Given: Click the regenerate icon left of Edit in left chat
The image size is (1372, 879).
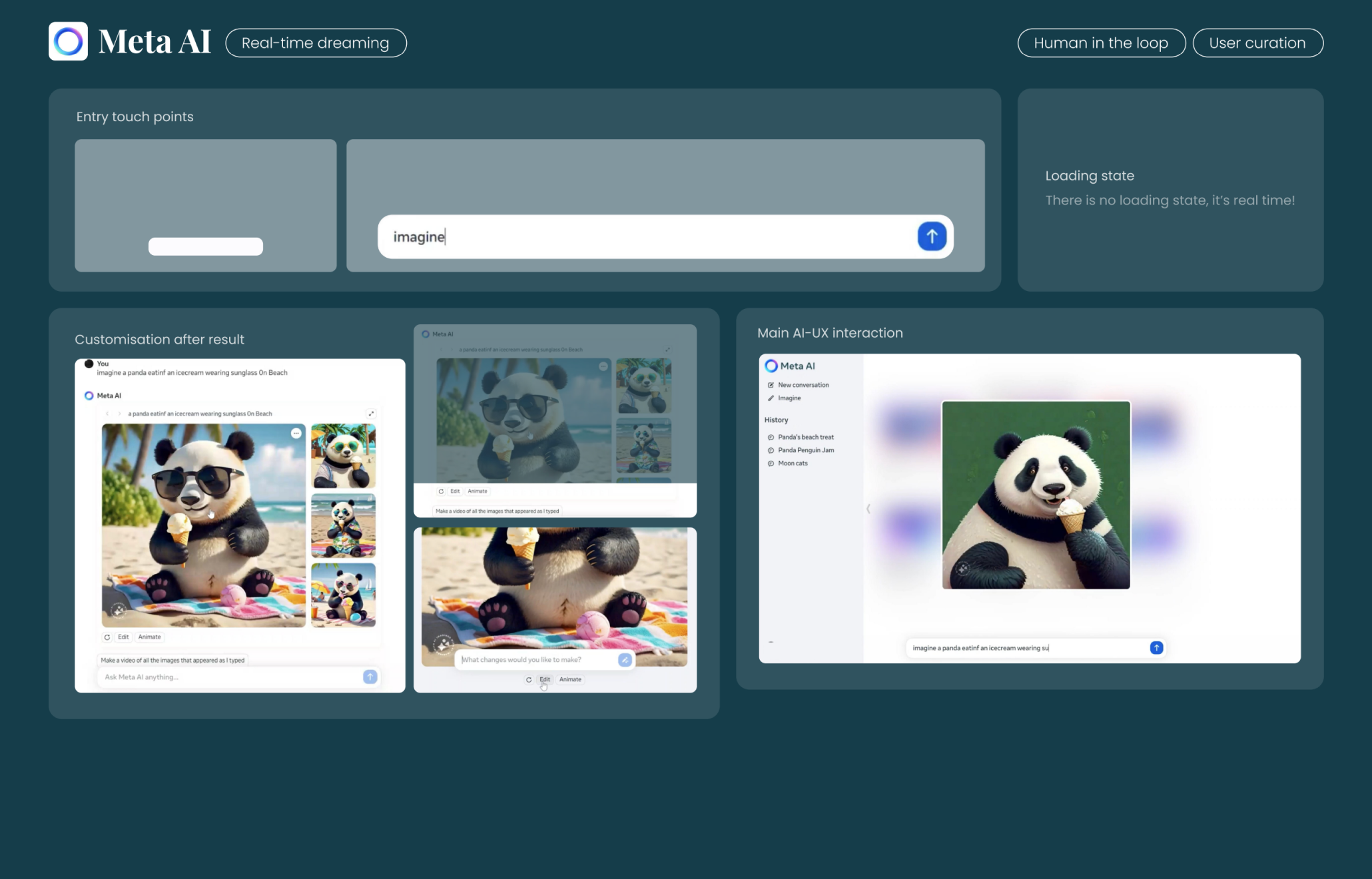Looking at the screenshot, I should tap(107, 637).
